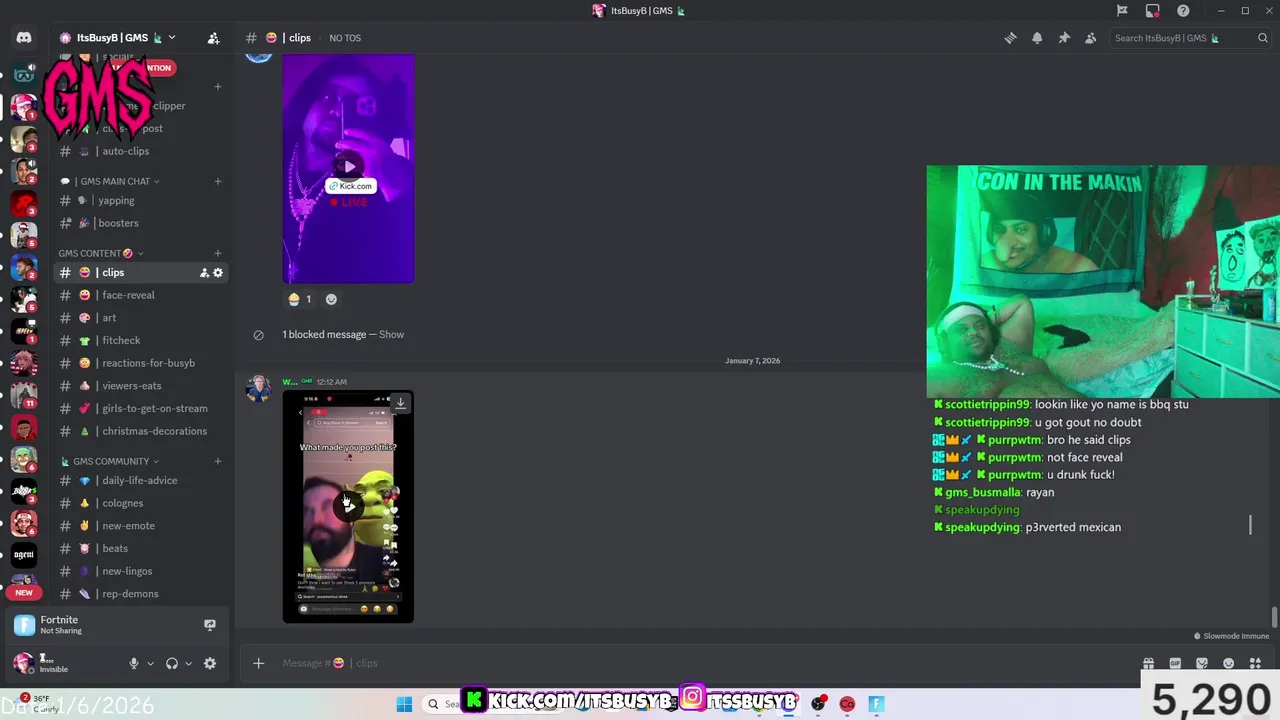
Task: Open christmas-decorations channel
Action: point(141,431)
